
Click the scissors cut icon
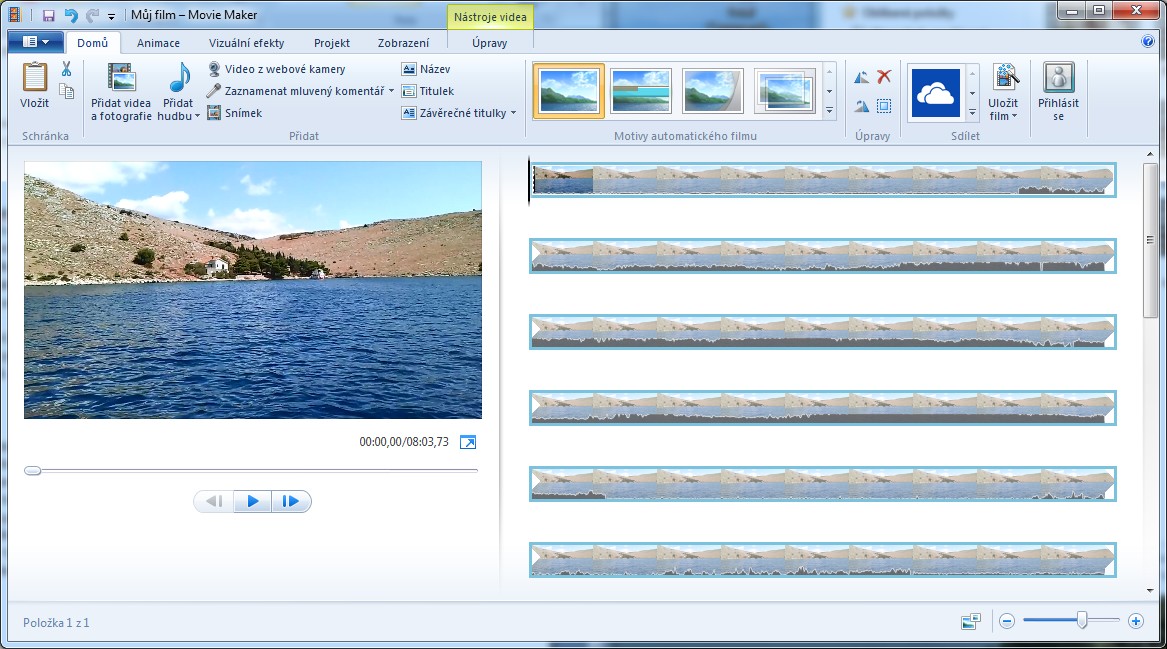66,69
